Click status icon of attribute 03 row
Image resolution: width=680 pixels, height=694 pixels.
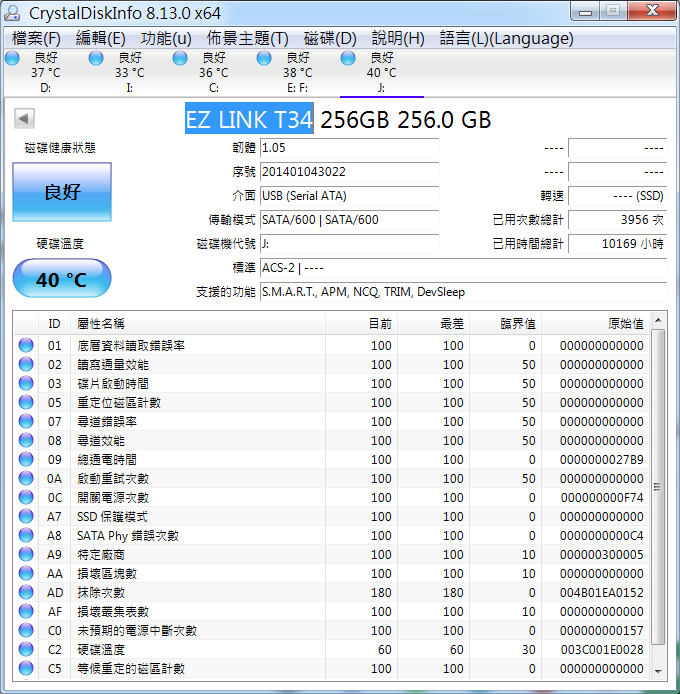(26, 383)
